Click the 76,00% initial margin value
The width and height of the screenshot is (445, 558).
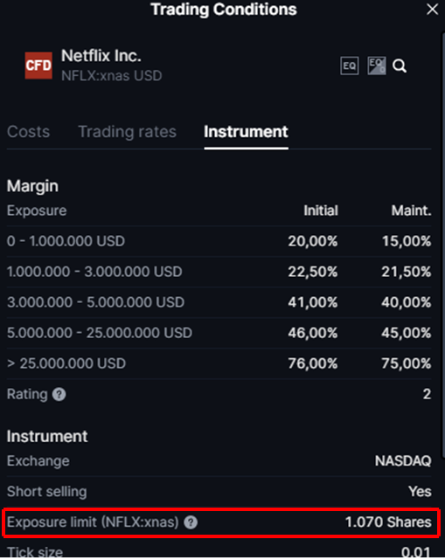tap(313, 364)
